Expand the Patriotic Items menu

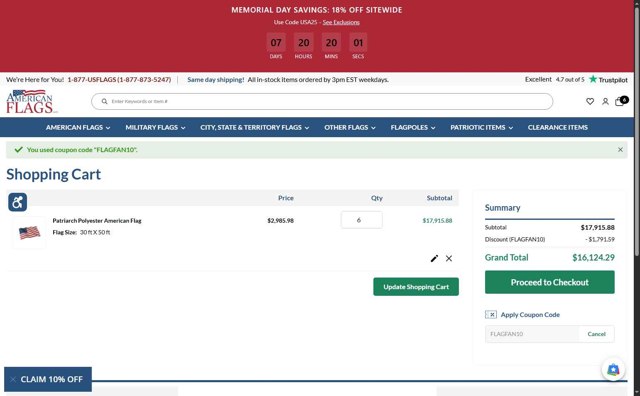coord(482,127)
